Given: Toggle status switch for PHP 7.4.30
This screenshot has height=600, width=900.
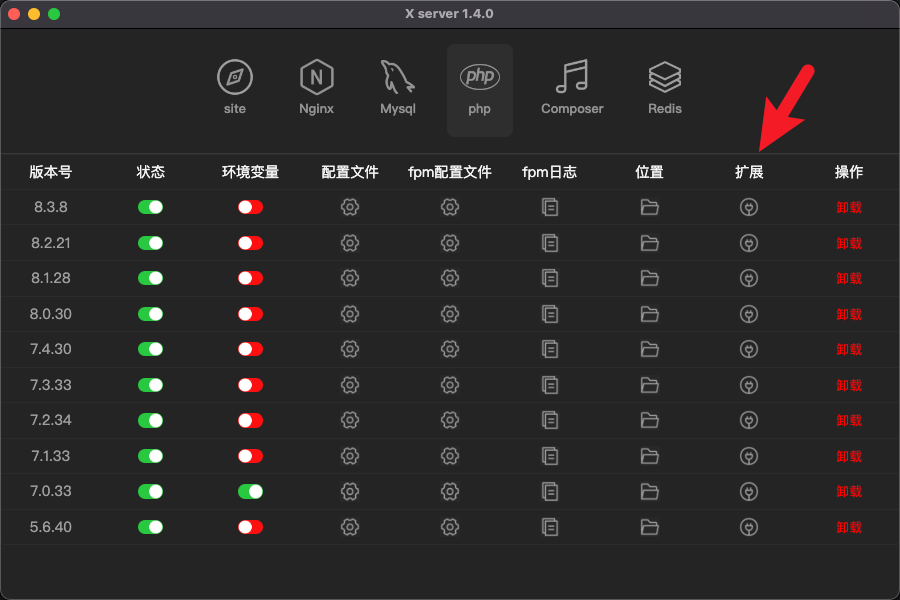Looking at the screenshot, I should 150,349.
